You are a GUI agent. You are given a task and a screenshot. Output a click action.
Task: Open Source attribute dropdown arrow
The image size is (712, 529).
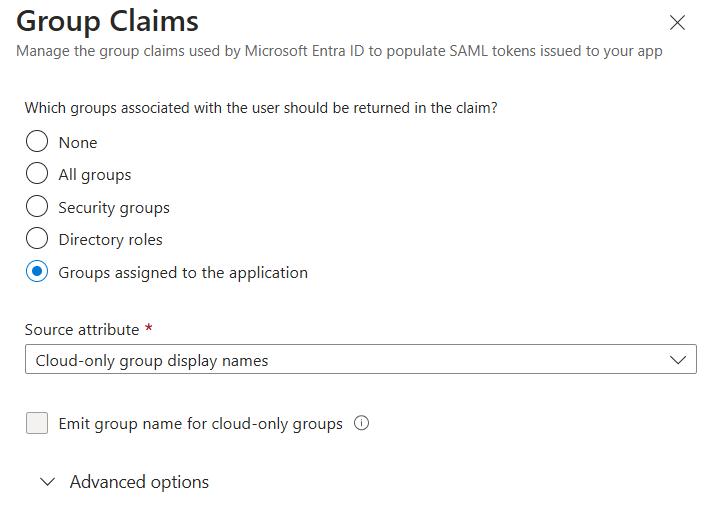click(677, 360)
